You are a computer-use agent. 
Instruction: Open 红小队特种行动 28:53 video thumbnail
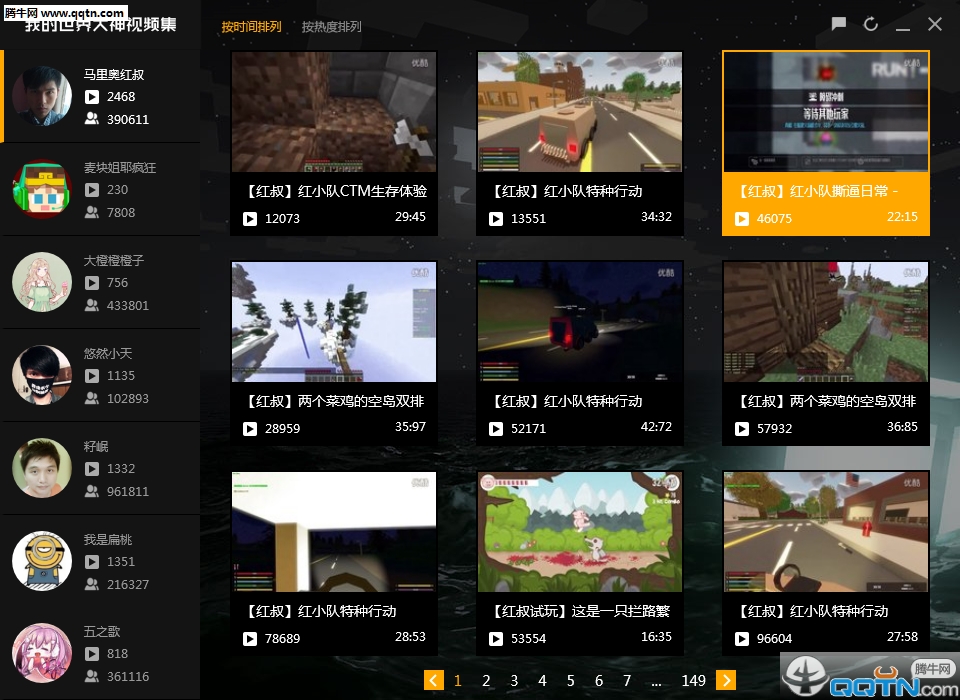click(x=334, y=532)
